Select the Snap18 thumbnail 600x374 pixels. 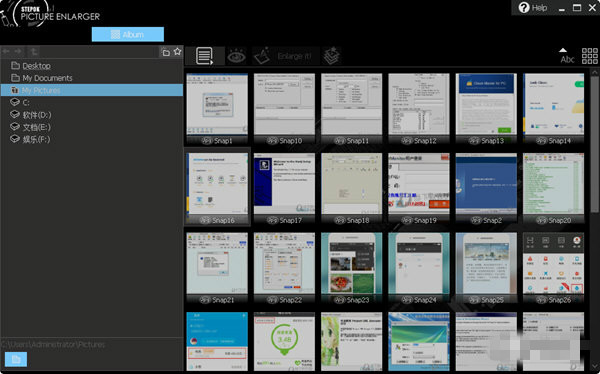tap(352, 184)
